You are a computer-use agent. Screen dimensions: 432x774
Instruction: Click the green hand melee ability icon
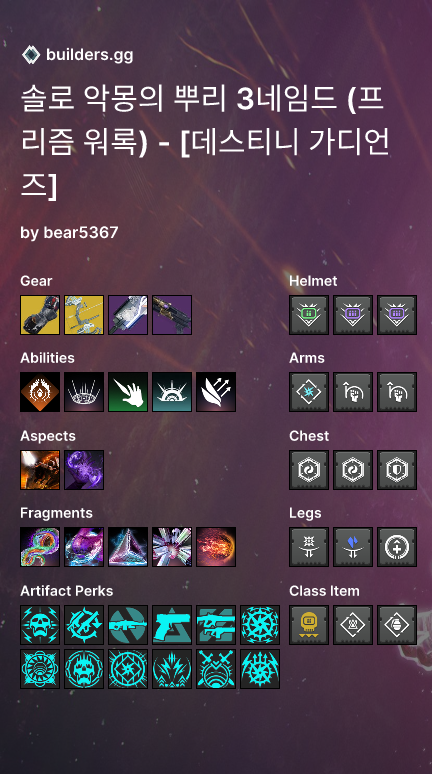[128, 392]
